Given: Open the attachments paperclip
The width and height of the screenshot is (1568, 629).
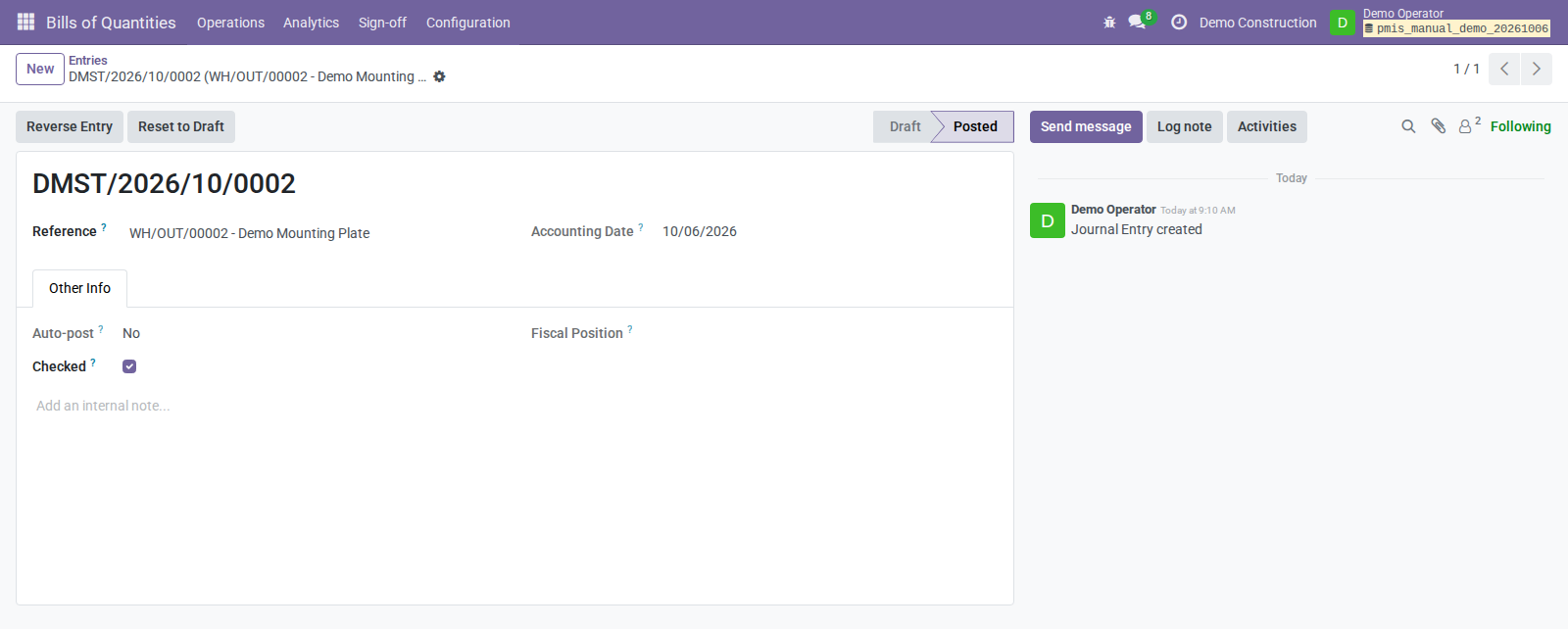Looking at the screenshot, I should [1438, 126].
